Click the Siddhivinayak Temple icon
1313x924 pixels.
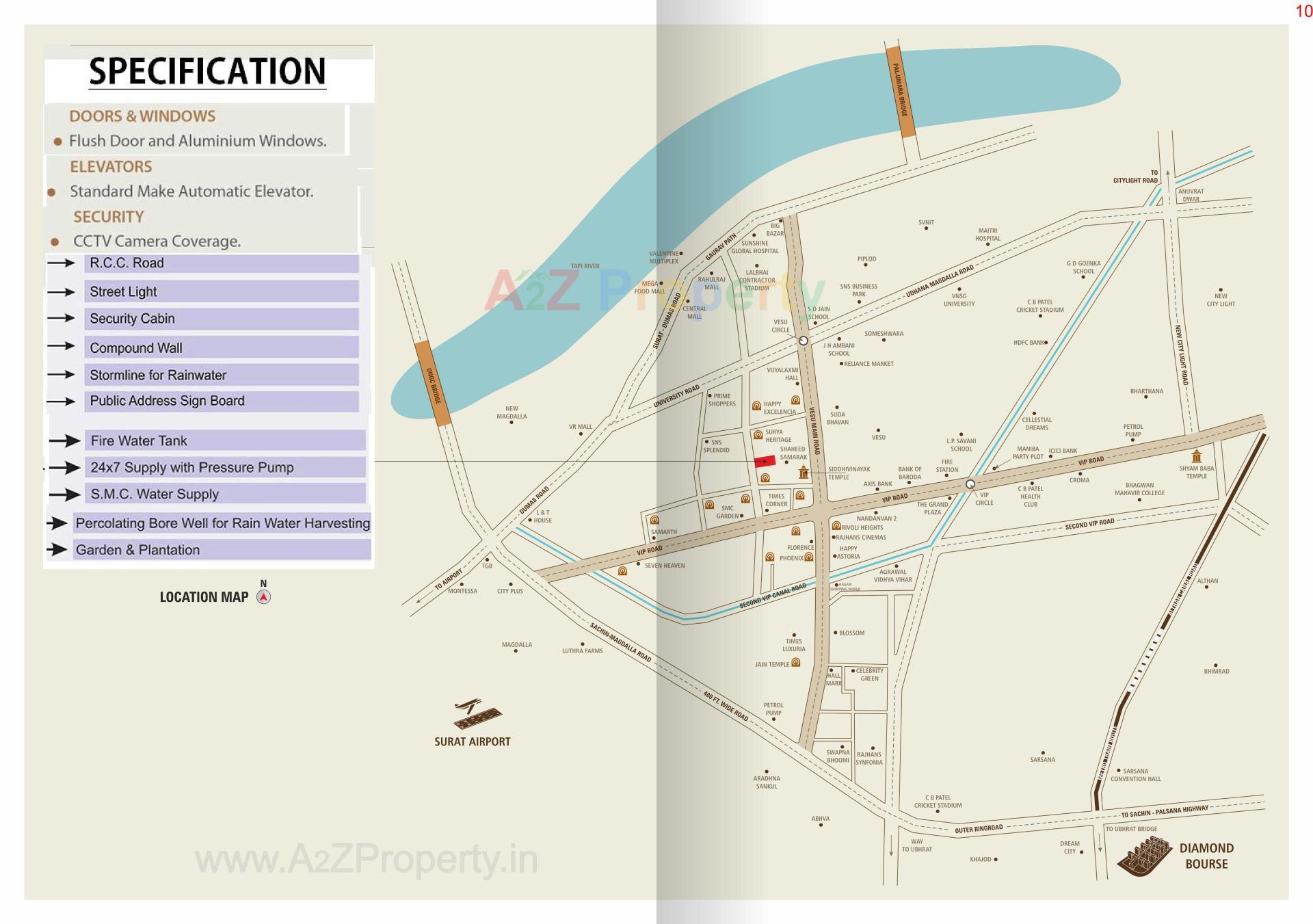tap(804, 471)
